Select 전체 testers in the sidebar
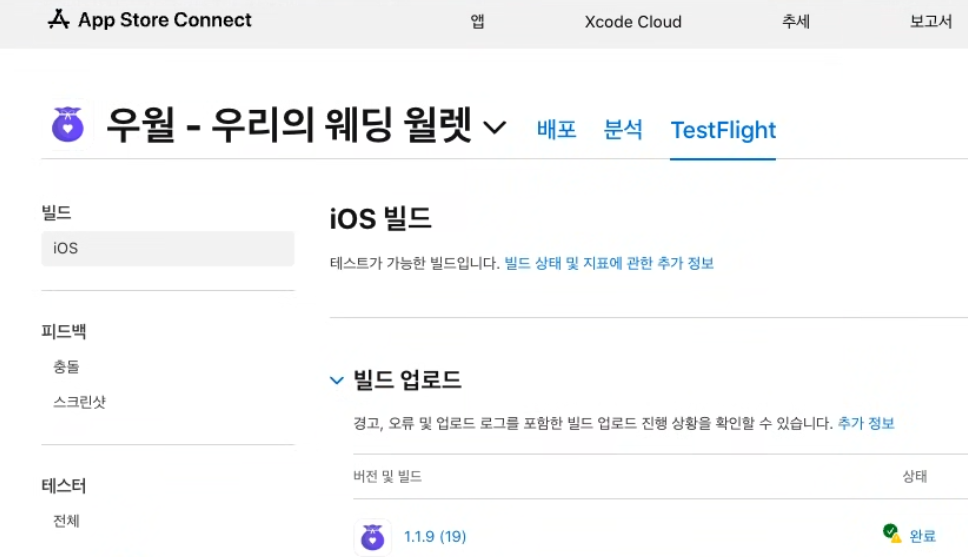This screenshot has width=968, height=557. (66, 521)
